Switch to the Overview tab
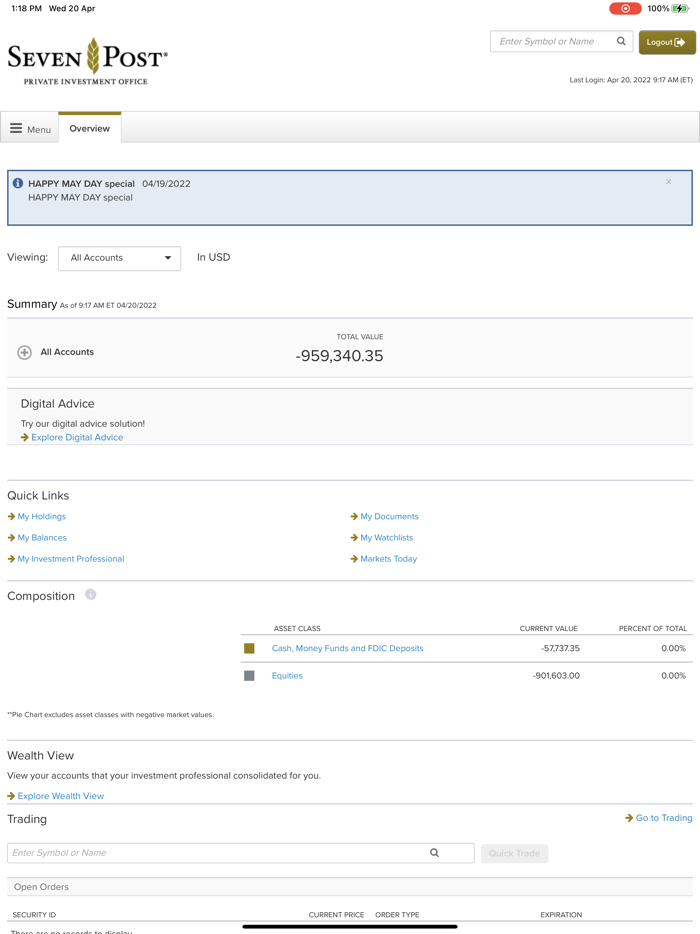700x934 pixels. pyautogui.click(x=89, y=127)
